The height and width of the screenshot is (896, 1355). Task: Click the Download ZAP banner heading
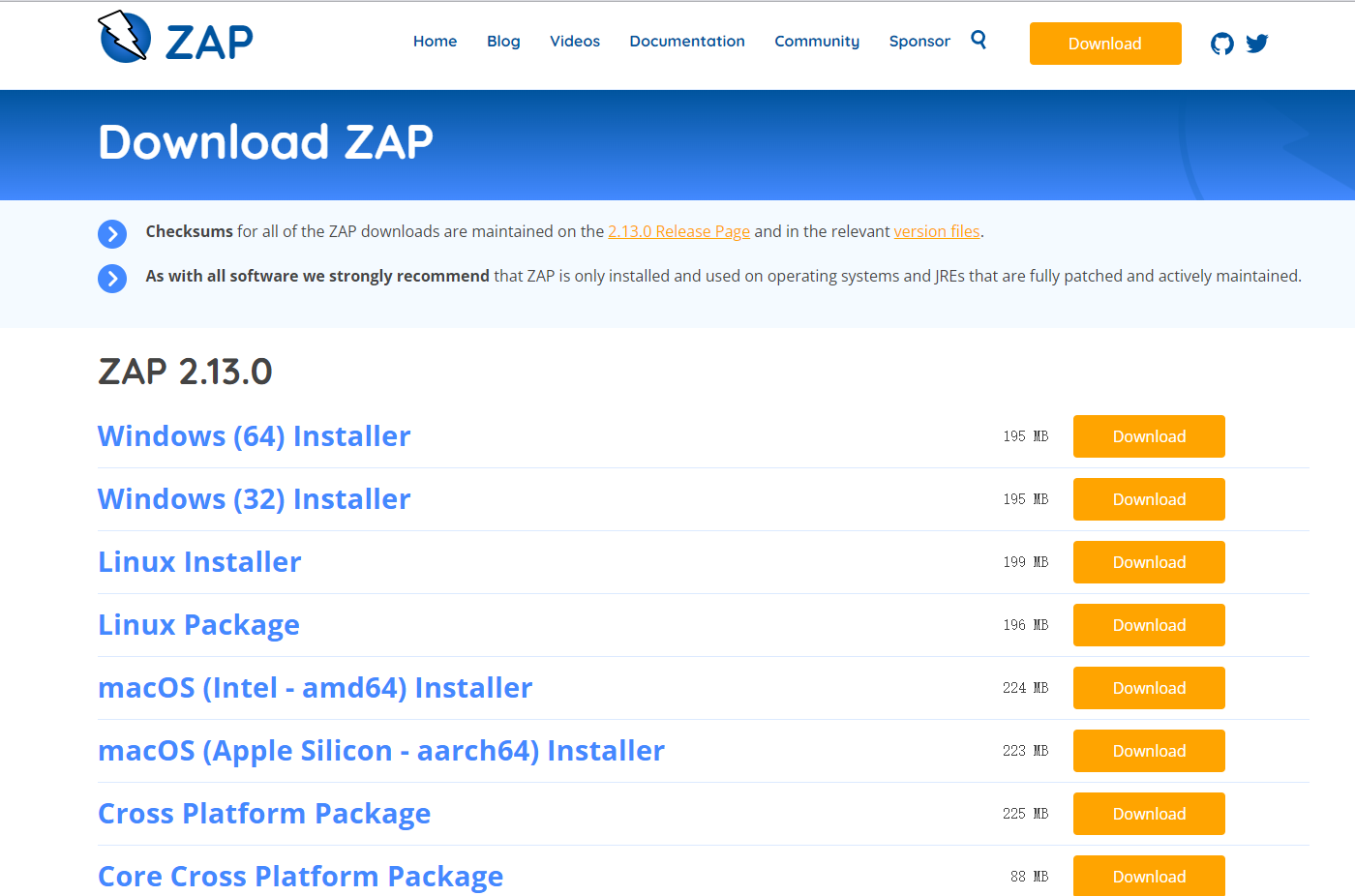(x=265, y=142)
